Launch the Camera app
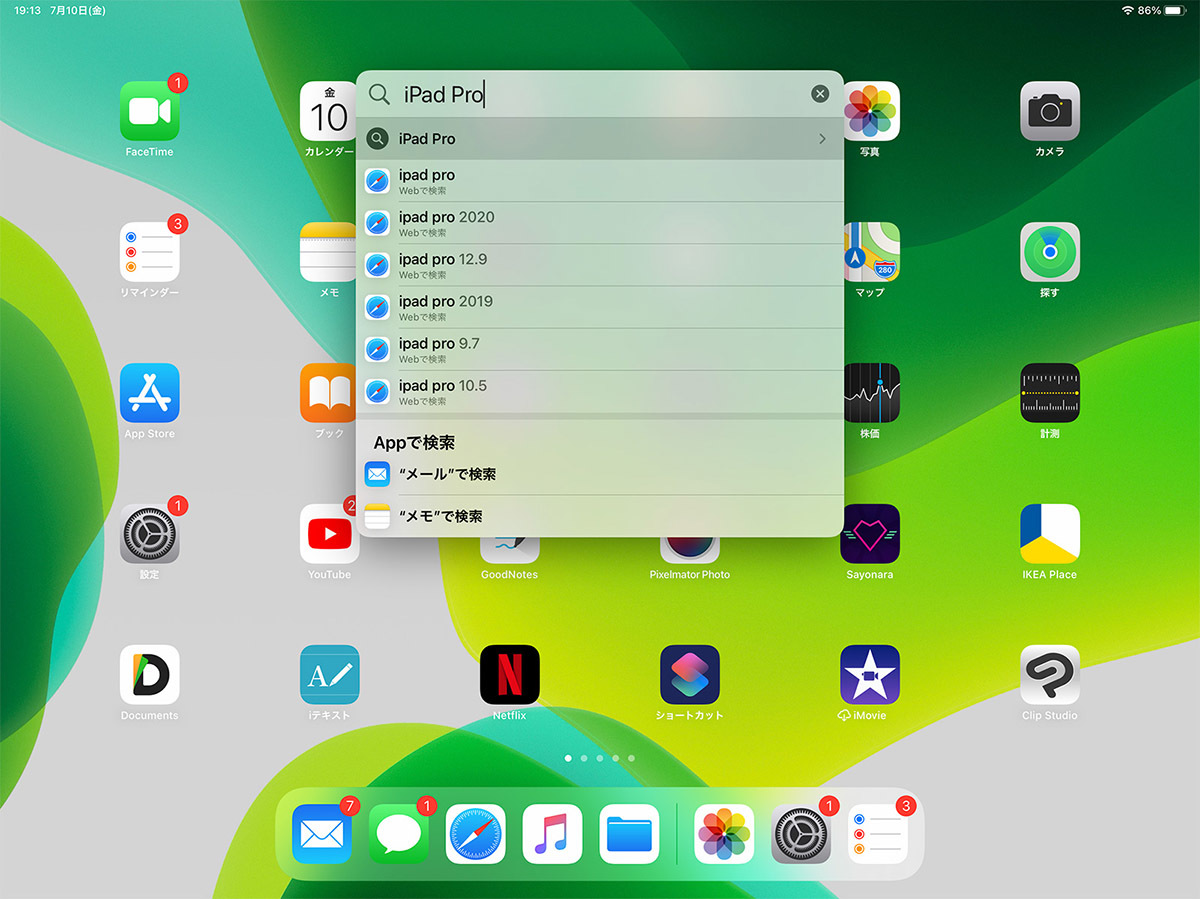 pyautogui.click(x=1050, y=111)
